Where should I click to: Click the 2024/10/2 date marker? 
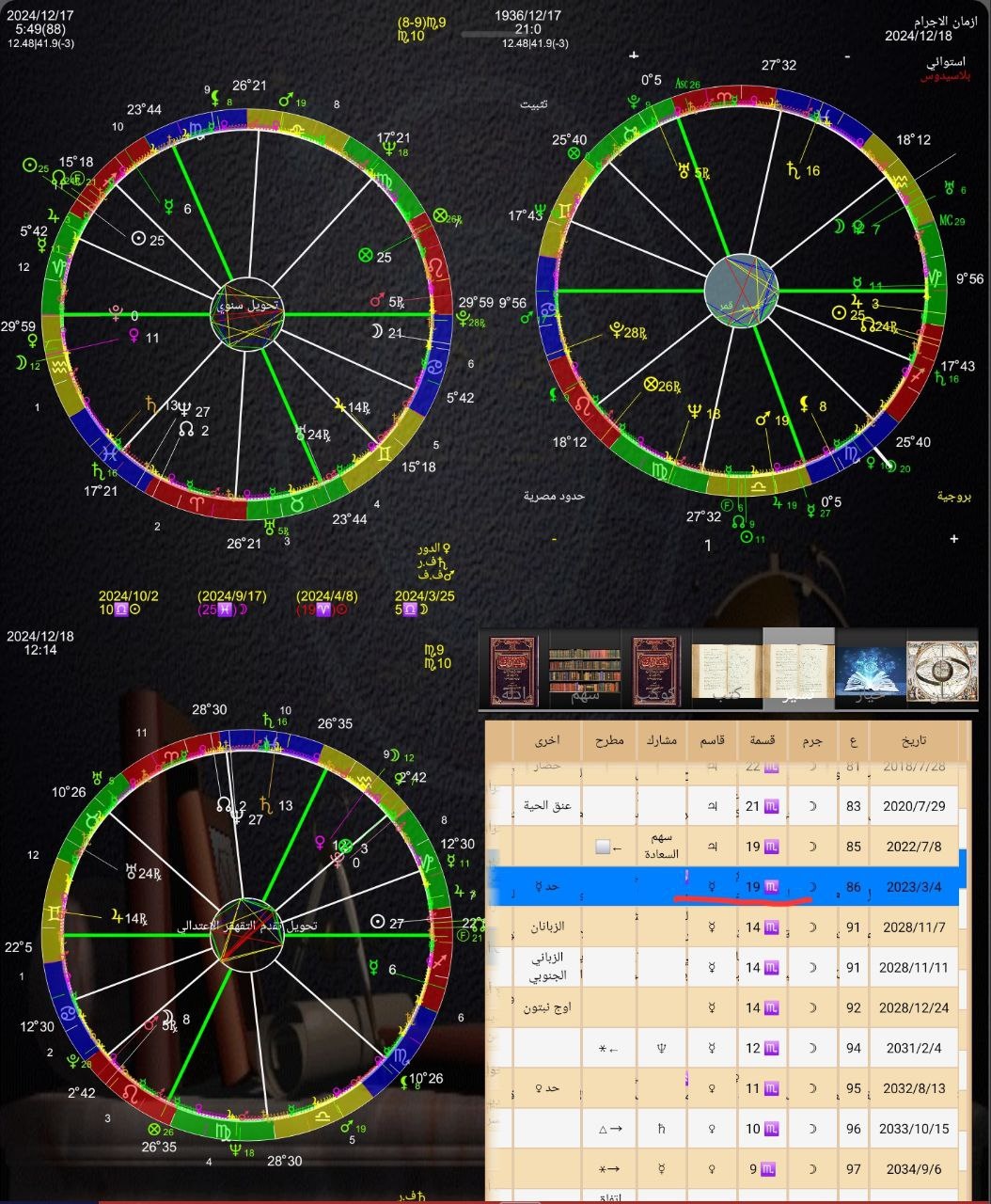pyautogui.click(x=128, y=596)
